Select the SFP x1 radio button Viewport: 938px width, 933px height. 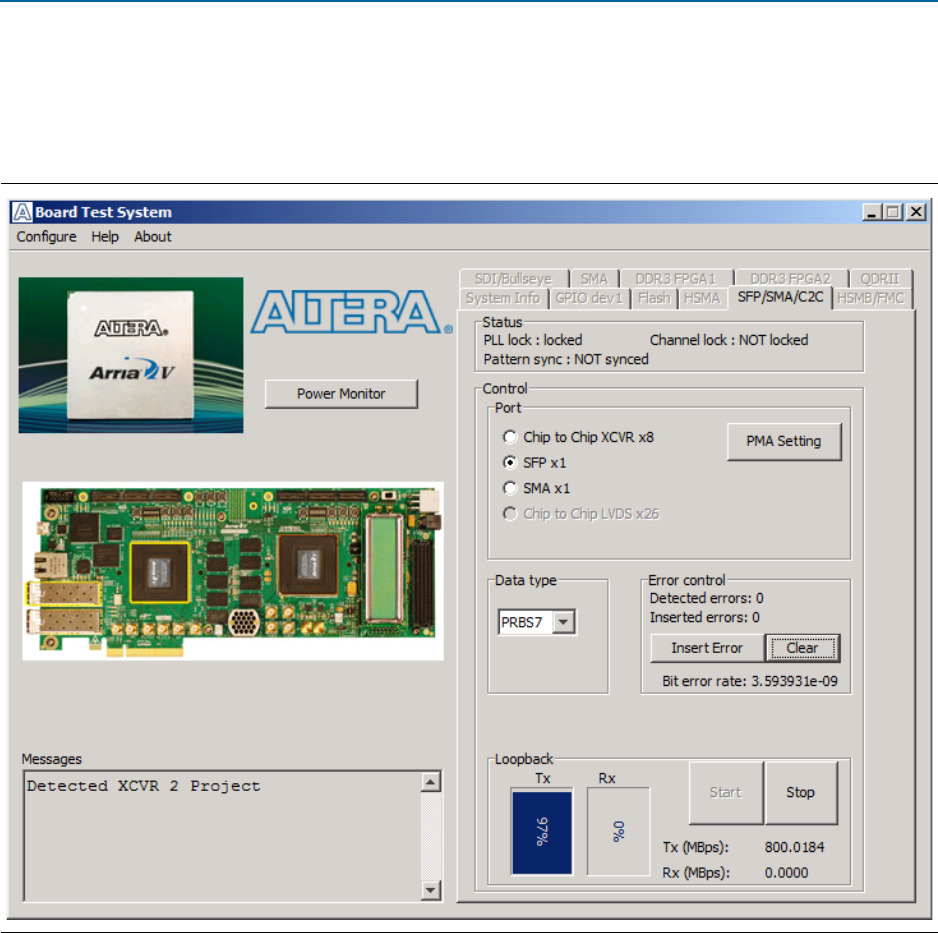click(x=511, y=463)
